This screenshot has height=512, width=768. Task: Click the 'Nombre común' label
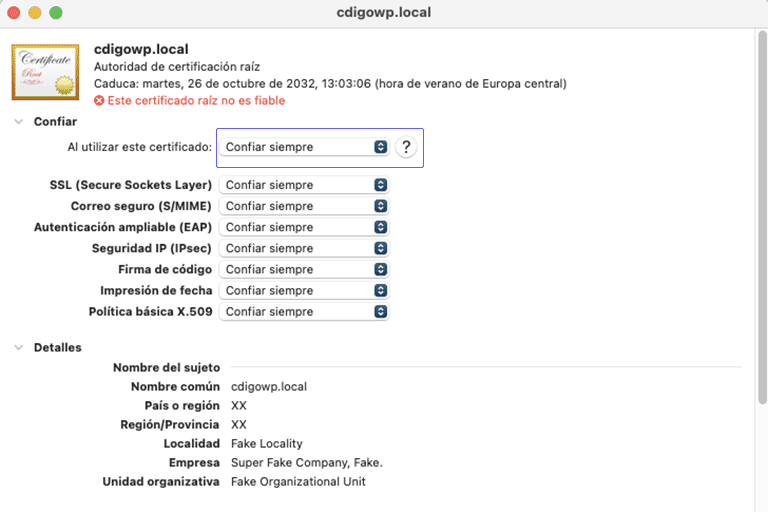(x=175, y=387)
